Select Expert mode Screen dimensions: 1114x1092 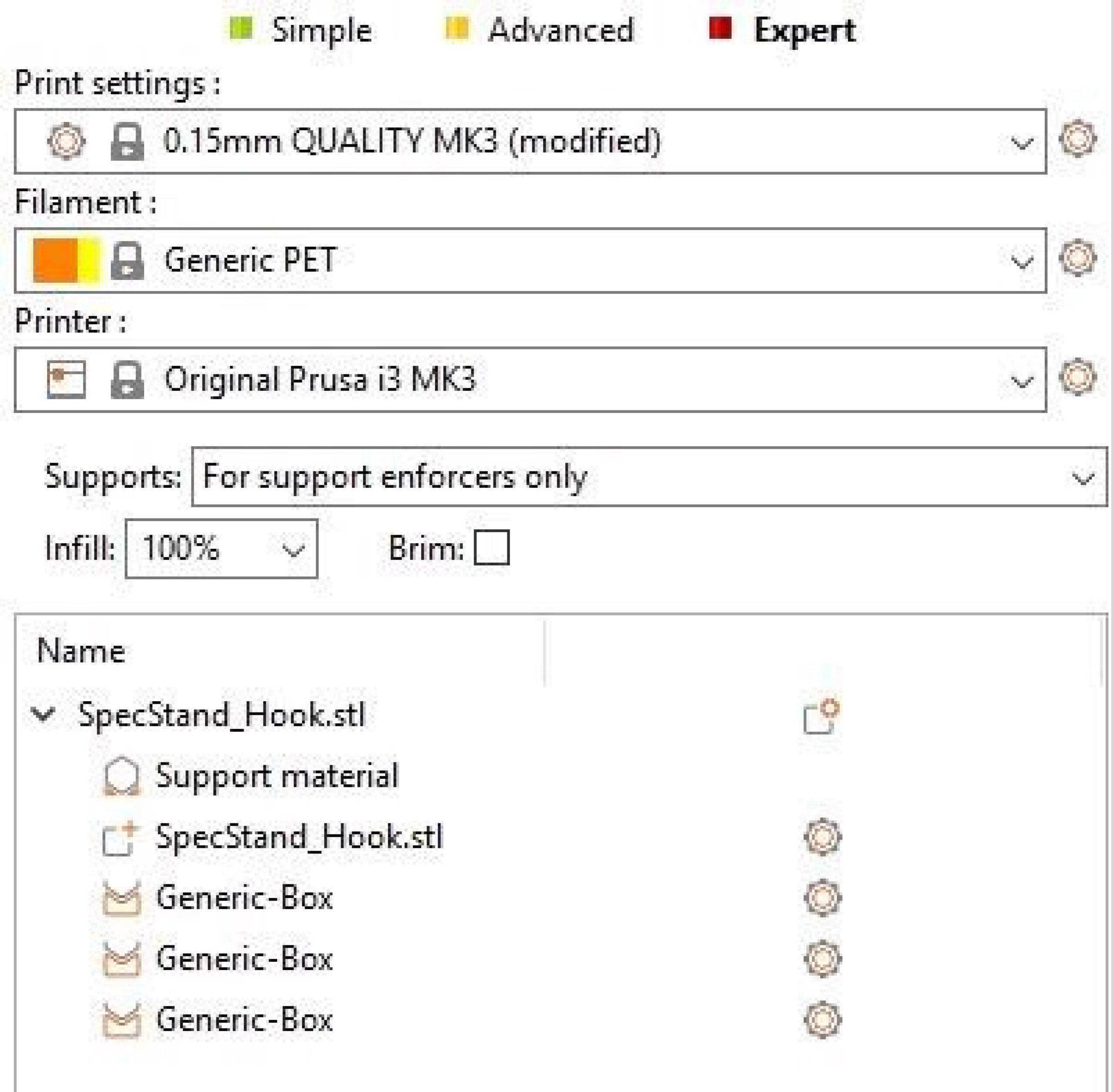tap(782, 30)
